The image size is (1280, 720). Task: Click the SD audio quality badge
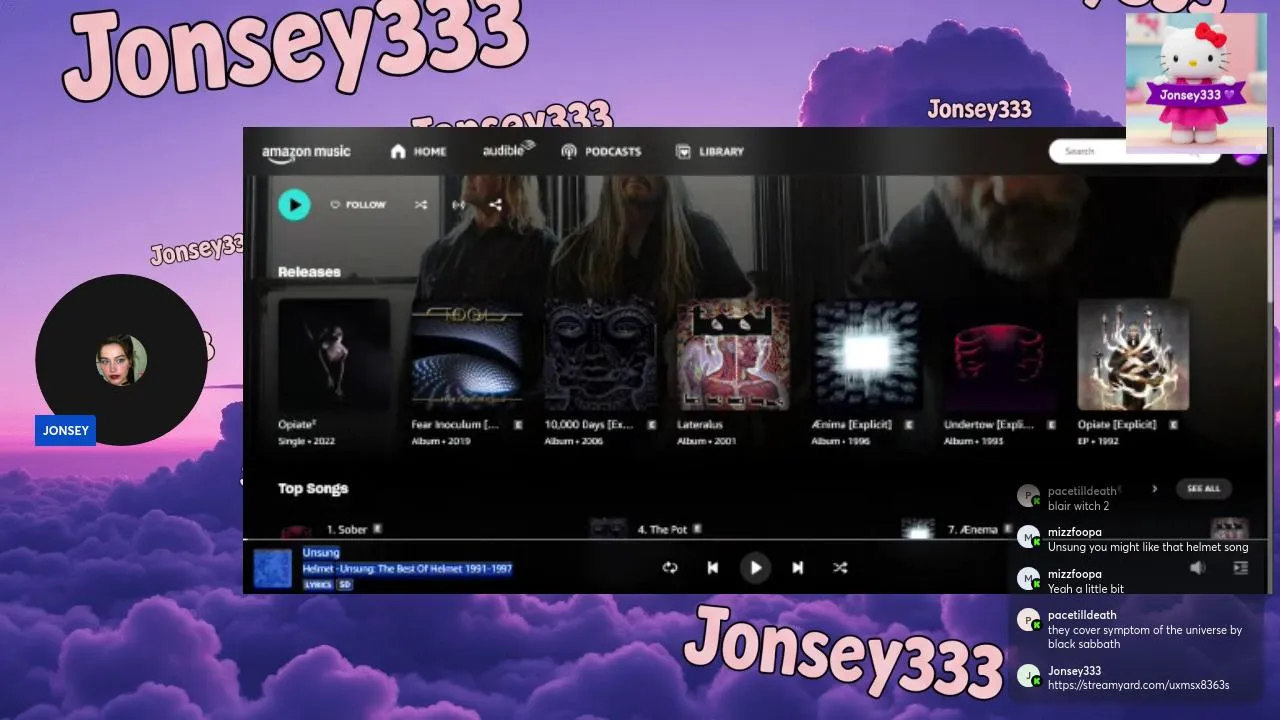(x=344, y=585)
